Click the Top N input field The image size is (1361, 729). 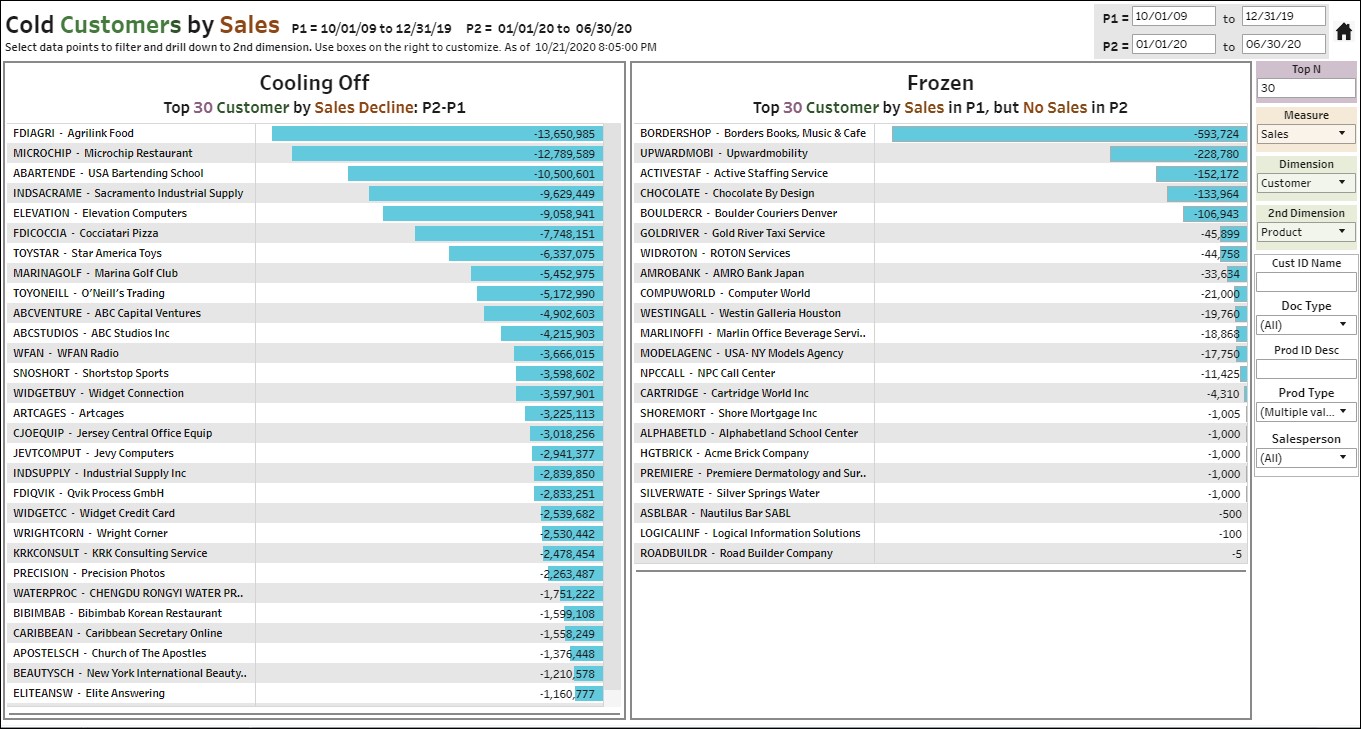(x=1306, y=88)
